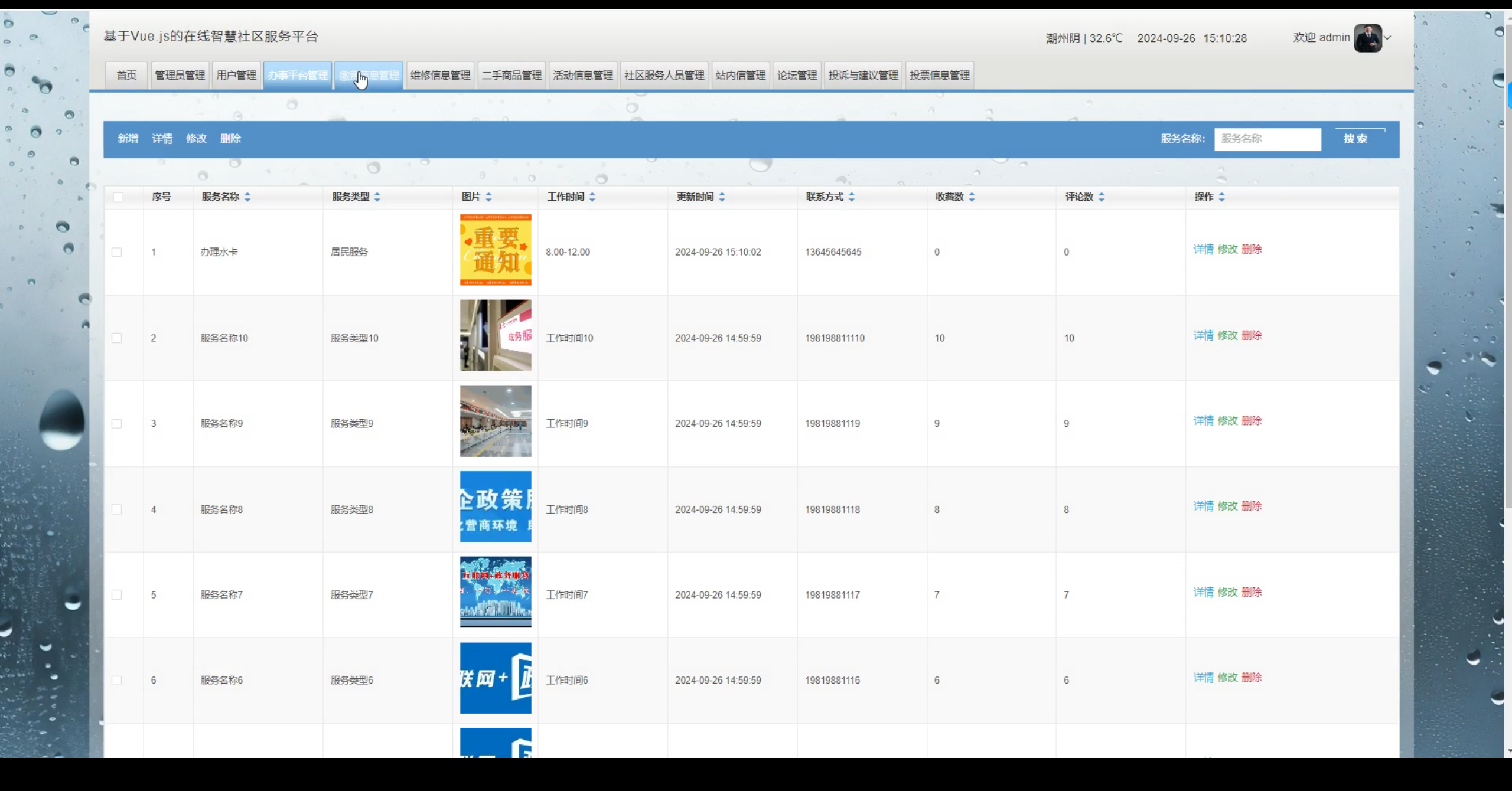Screen dimensions: 1512x791
Task: Check the checkbox for 服务名称8 row
Action: tap(117, 509)
